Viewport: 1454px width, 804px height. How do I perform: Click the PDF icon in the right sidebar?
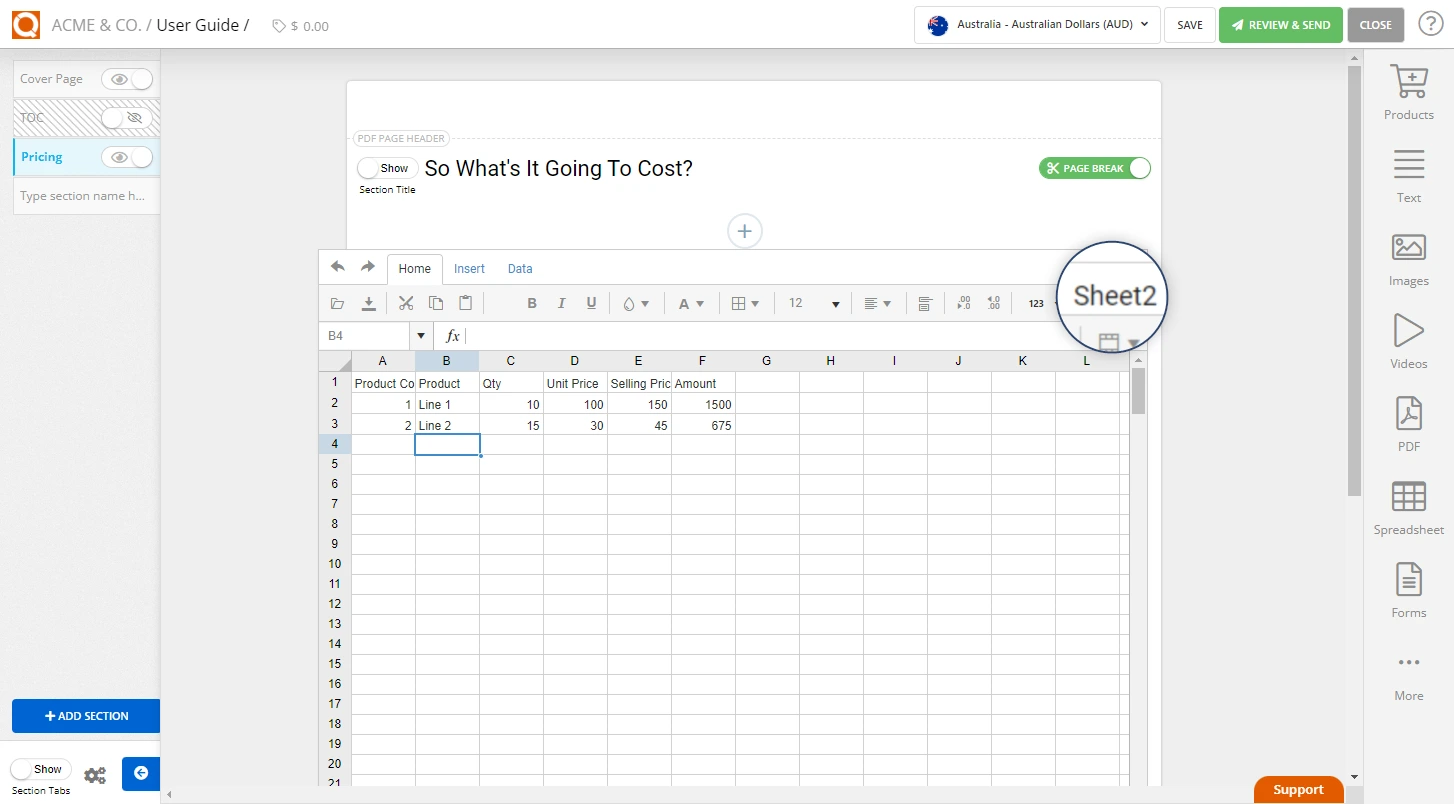[1408, 422]
